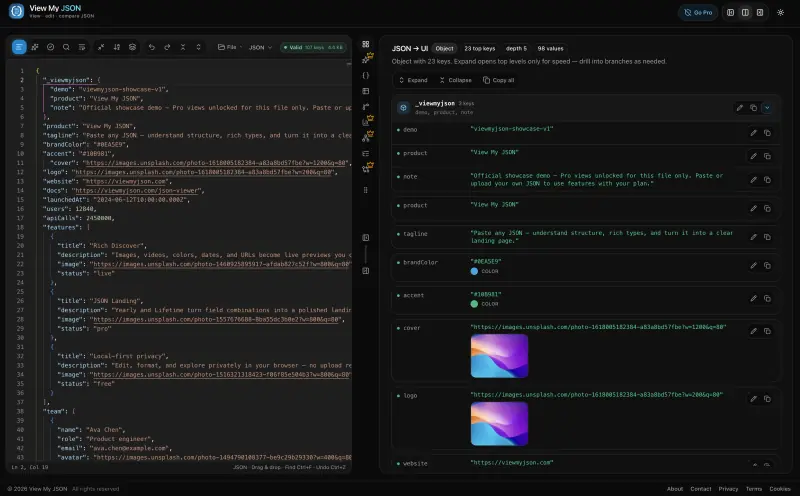
Task: Open the search magnifier in editor toolbar
Action: click(x=66, y=47)
